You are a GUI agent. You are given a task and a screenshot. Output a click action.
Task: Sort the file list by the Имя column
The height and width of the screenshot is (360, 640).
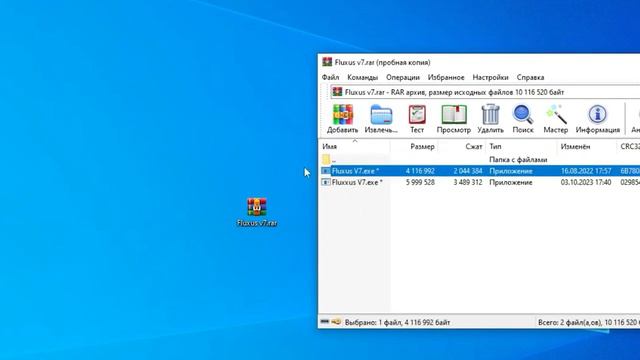pyautogui.click(x=354, y=146)
